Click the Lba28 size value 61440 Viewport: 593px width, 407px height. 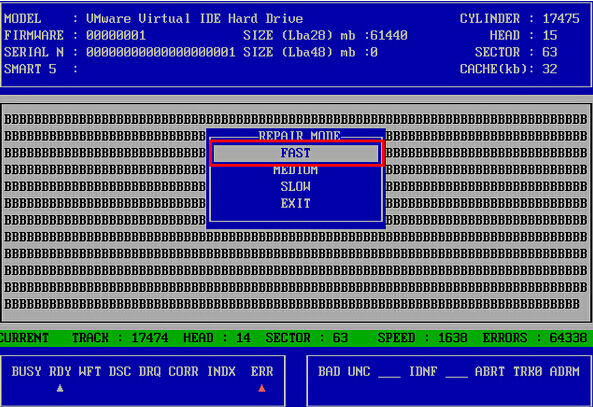click(x=389, y=36)
